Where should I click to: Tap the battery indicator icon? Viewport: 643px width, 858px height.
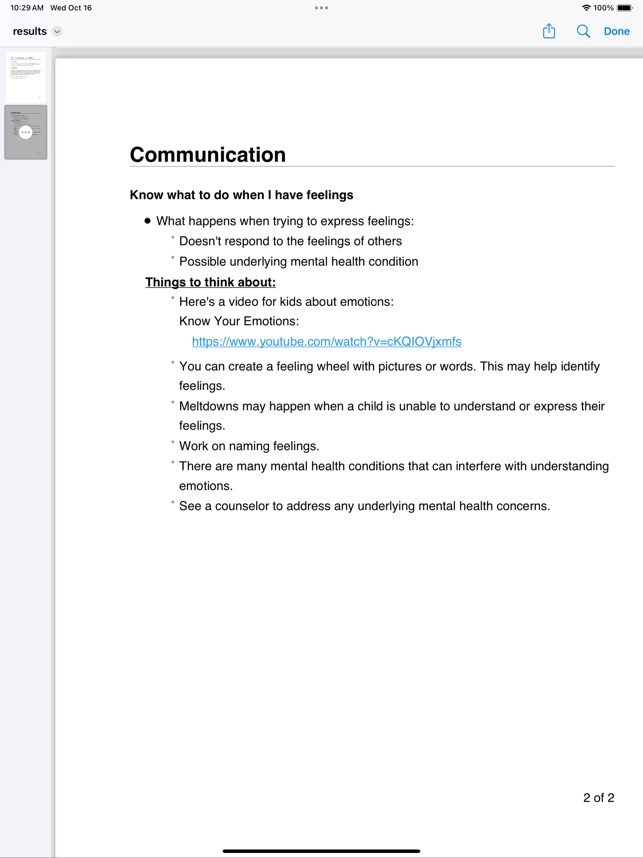[627, 8]
